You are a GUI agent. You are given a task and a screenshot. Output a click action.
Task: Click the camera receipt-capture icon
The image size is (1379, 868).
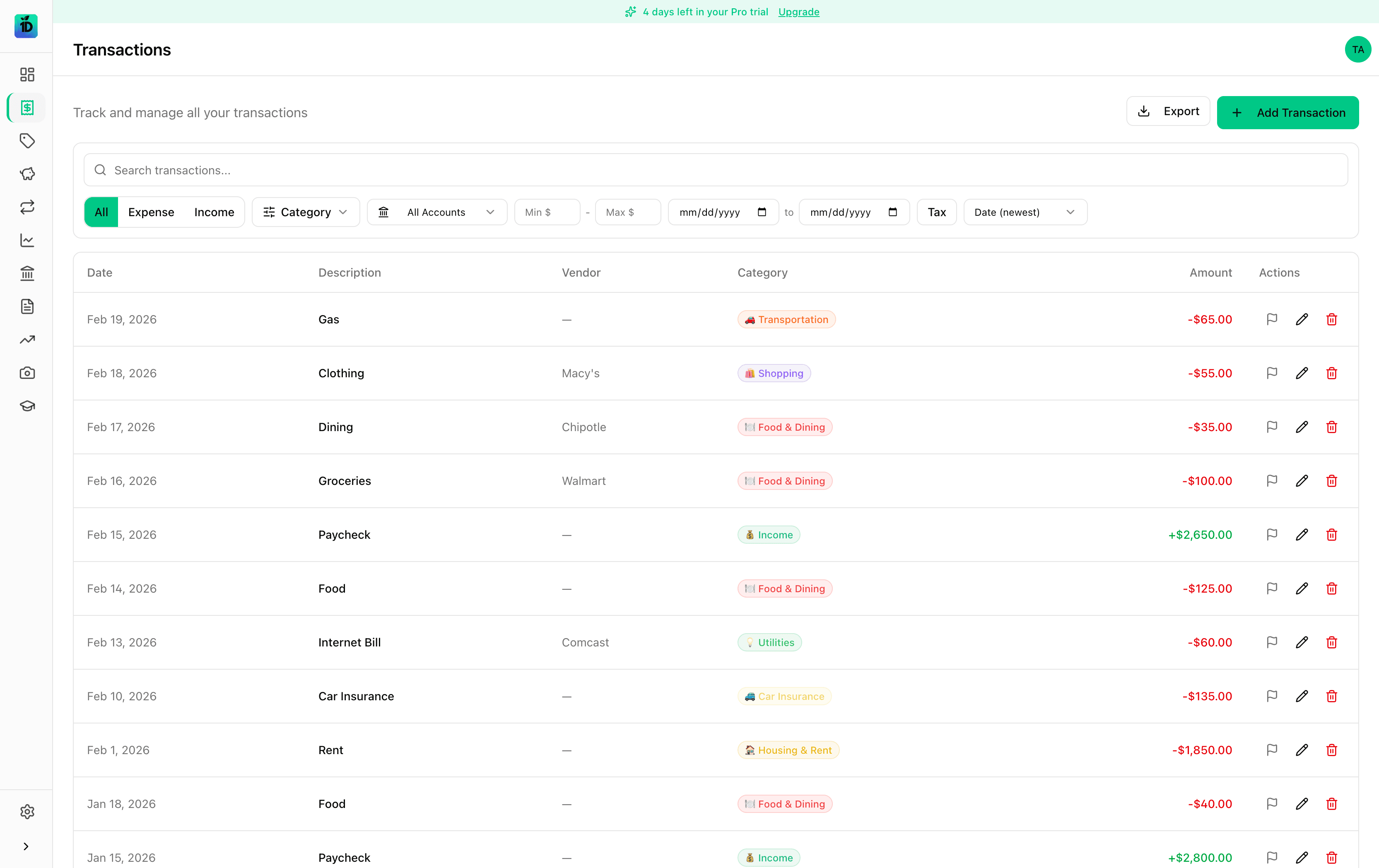point(27,373)
